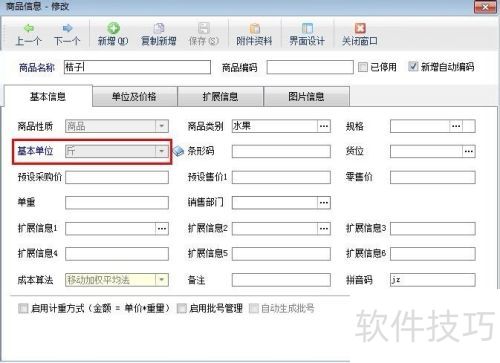Toggle the 已停用 checkbox
Screen dimensions: 500x363
coord(363,67)
